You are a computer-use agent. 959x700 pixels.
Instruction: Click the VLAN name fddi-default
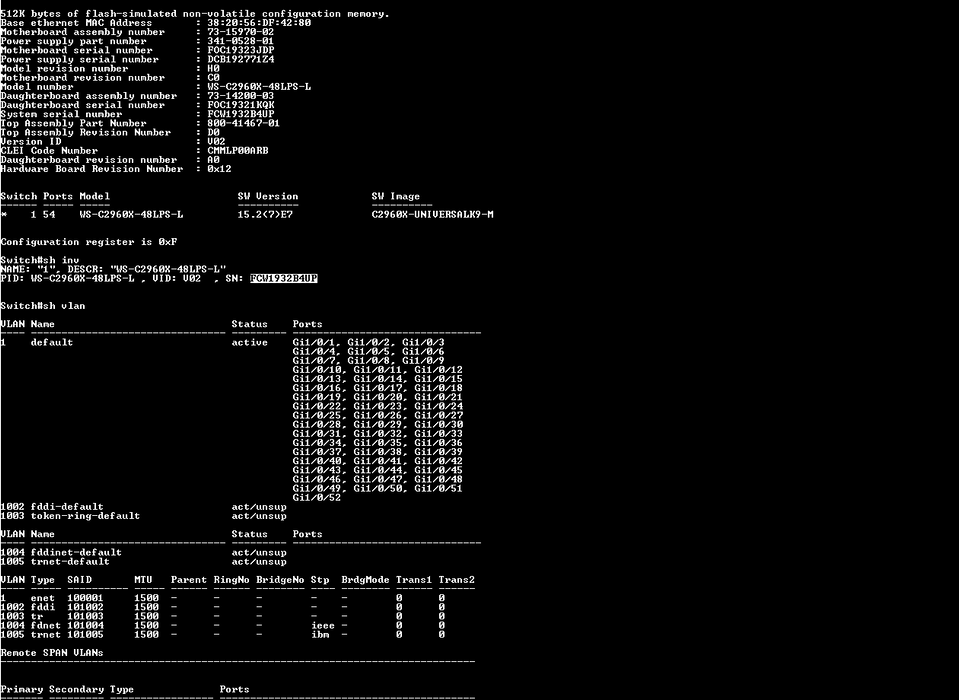pyautogui.click(x=67, y=507)
